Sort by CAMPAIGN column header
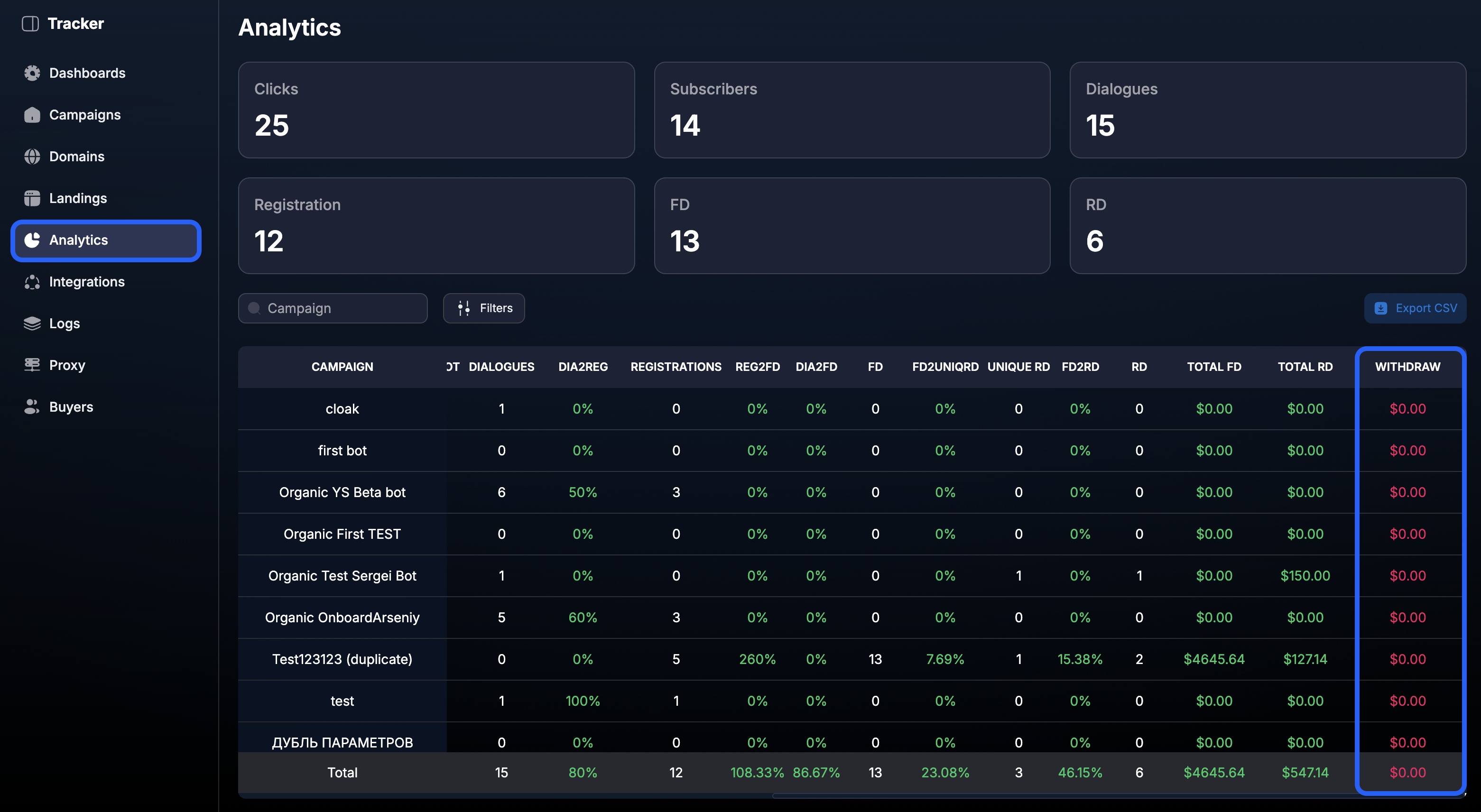Screen dimensions: 1481x812 tap(342, 367)
